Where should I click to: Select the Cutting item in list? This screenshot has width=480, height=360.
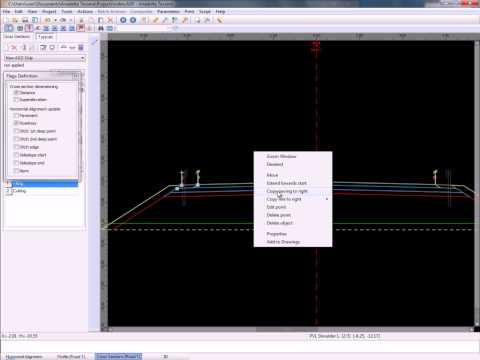point(20,191)
